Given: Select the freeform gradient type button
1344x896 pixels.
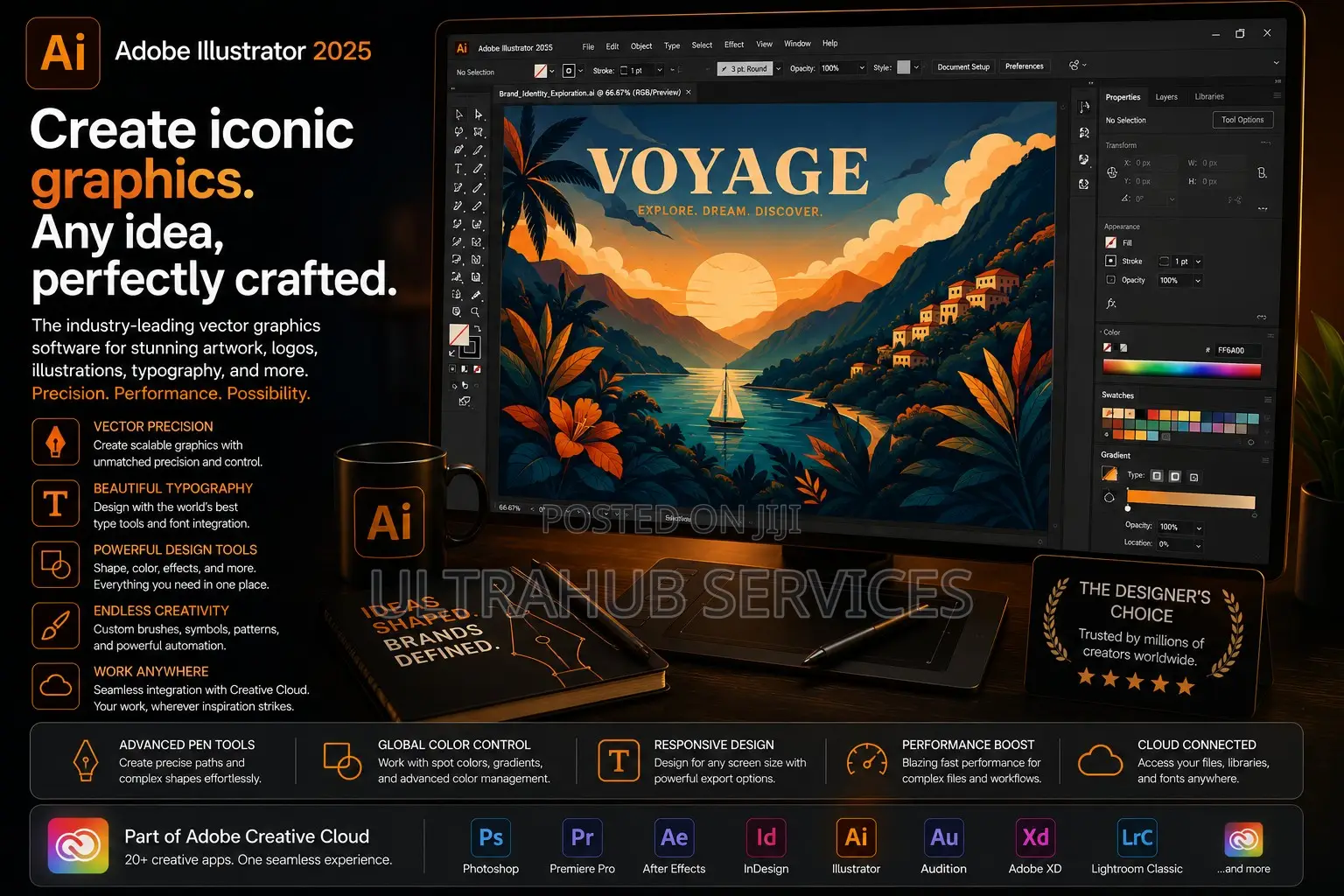Looking at the screenshot, I should 1193,477.
